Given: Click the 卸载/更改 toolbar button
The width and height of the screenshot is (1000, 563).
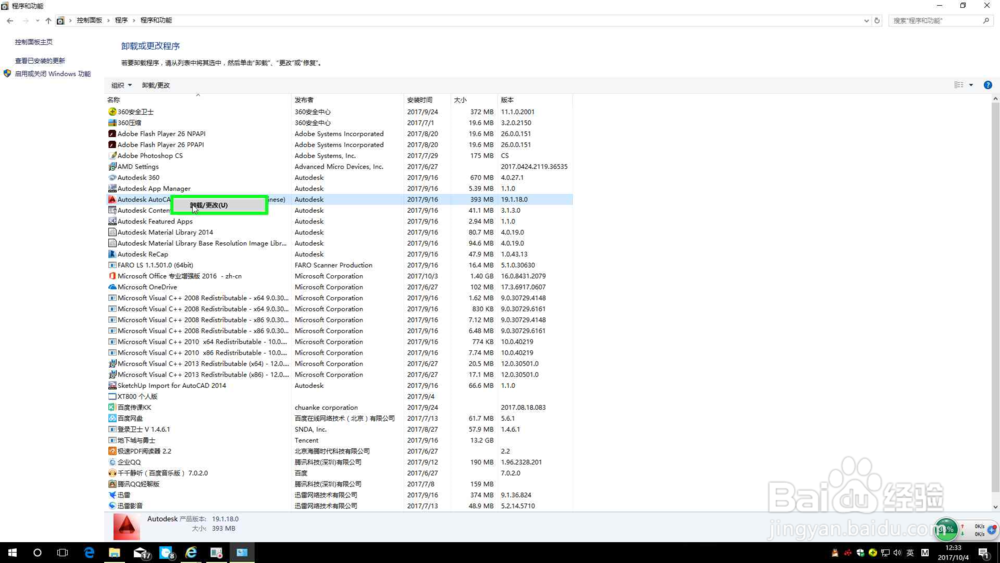Looking at the screenshot, I should click(156, 85).
